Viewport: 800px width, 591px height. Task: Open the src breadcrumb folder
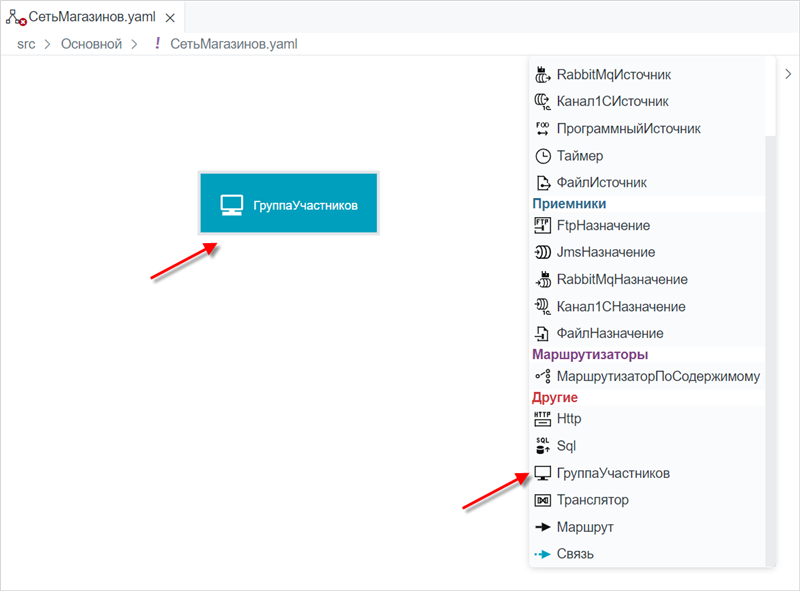26,44
